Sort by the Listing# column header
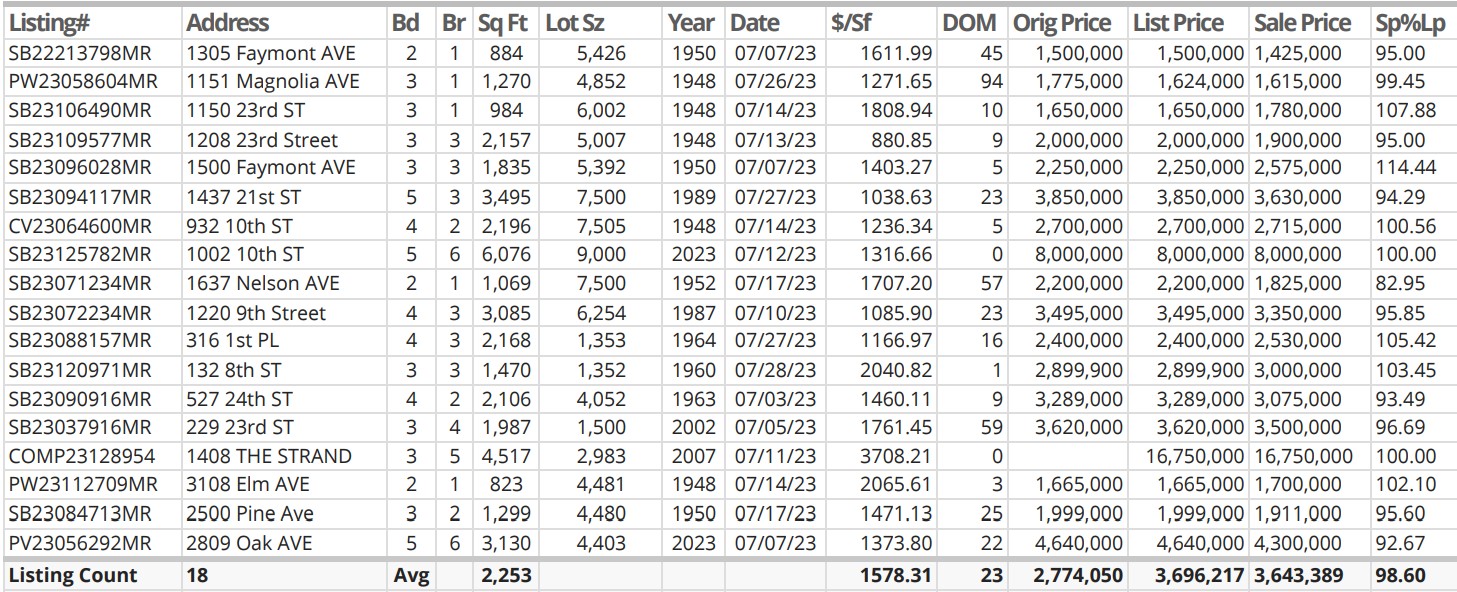The height and width of the screenshot is (592, 1457). coord(48,22)
